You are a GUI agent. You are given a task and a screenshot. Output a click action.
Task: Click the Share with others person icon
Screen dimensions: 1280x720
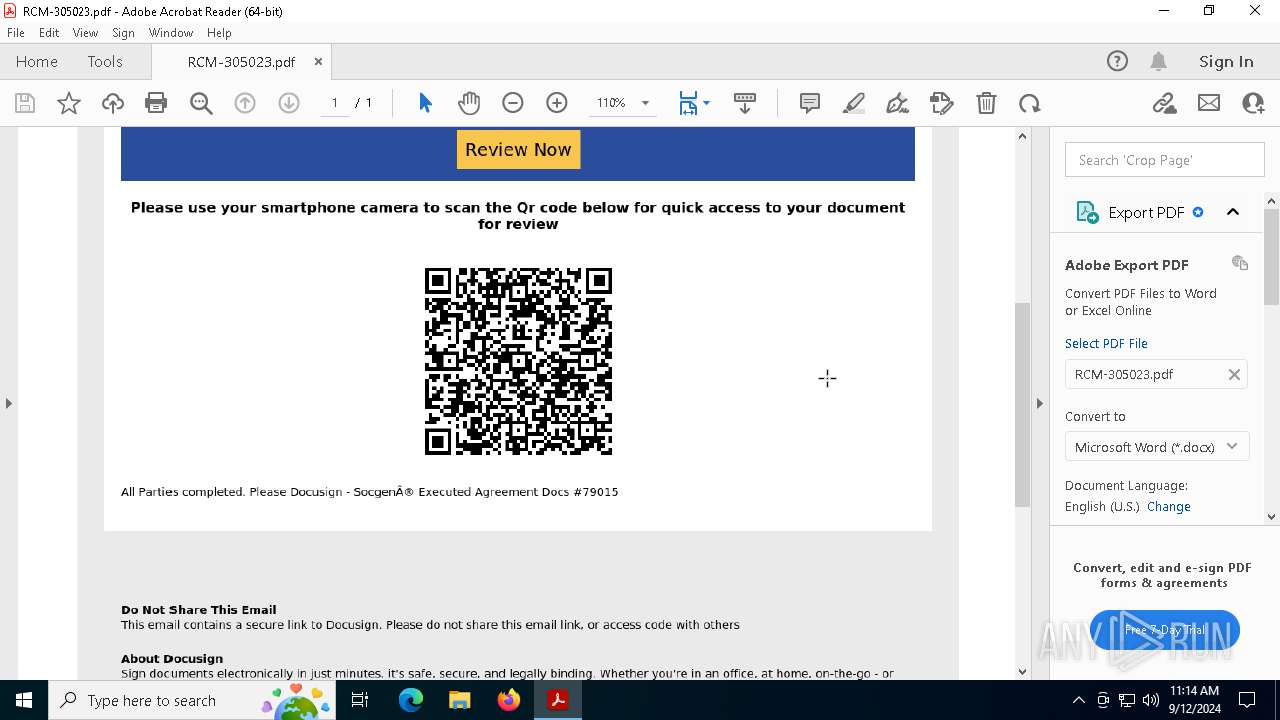pyautogui.click(x=1253, y=103)
